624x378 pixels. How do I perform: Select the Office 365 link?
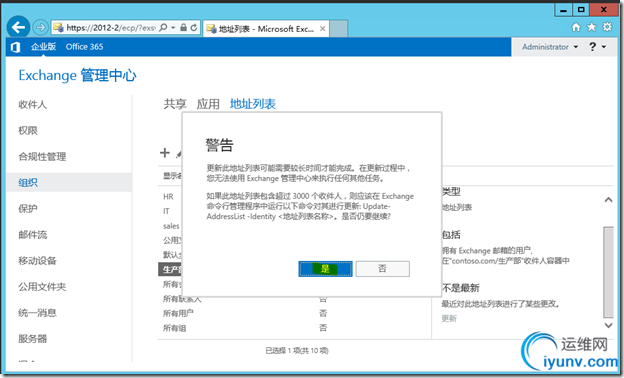point(84,47)
